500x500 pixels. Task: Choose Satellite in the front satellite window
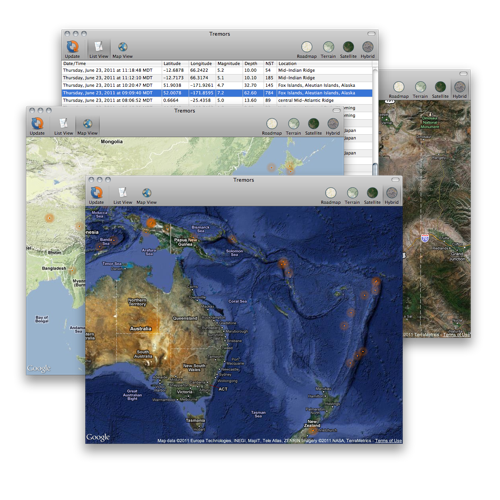point(372,195)
